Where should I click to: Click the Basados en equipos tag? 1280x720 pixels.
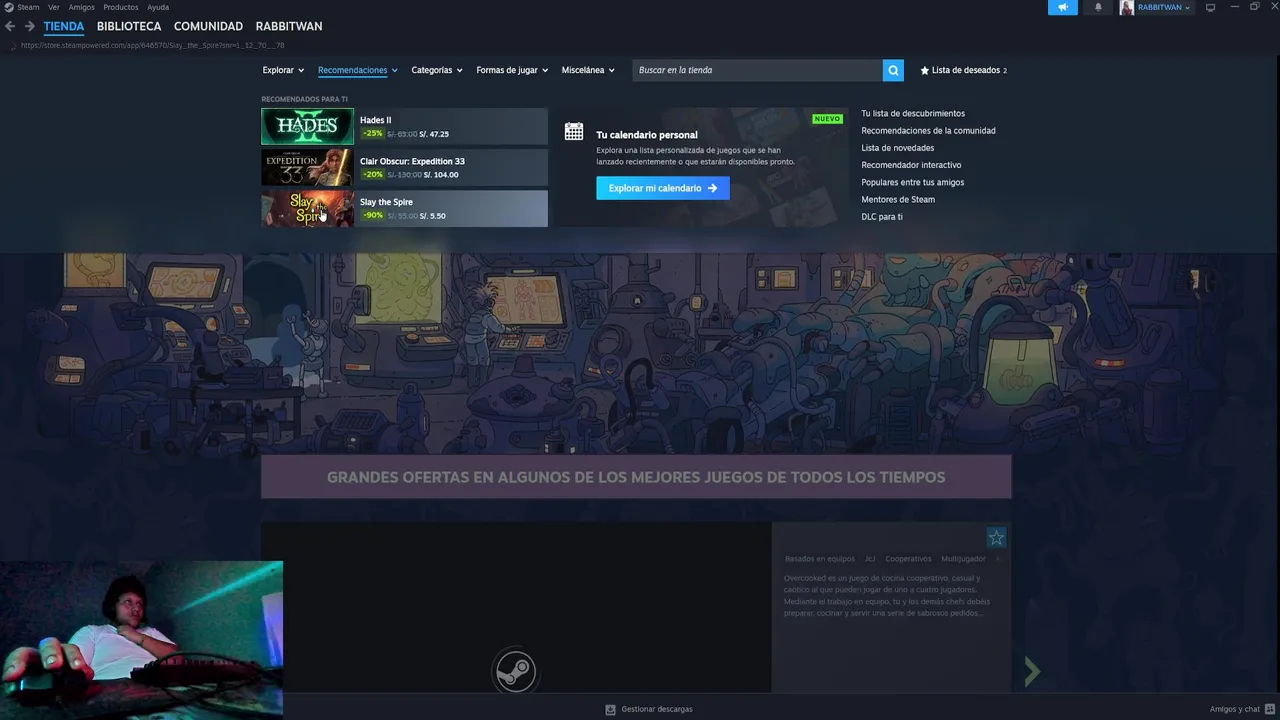[819, 559]
